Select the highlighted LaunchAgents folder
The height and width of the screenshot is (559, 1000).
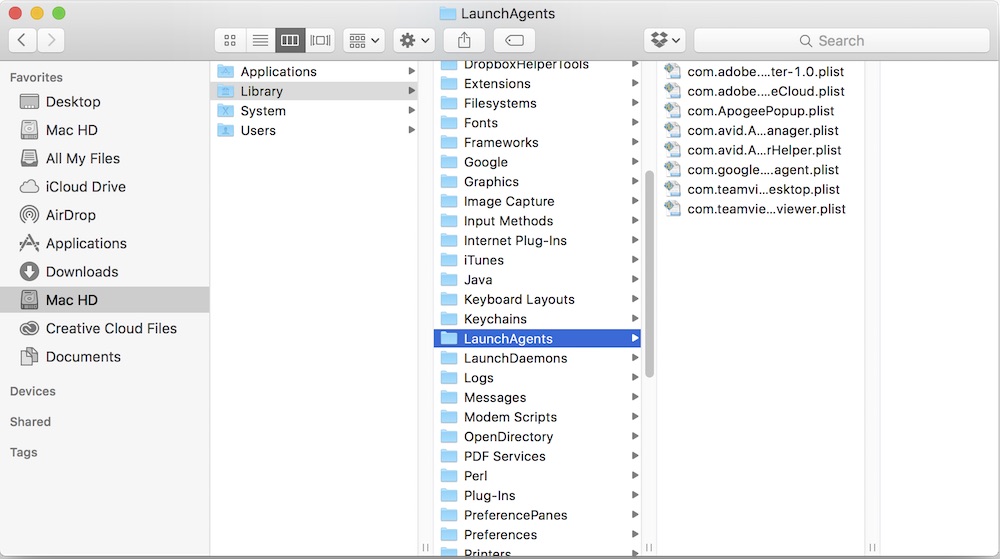pos(538,338)
